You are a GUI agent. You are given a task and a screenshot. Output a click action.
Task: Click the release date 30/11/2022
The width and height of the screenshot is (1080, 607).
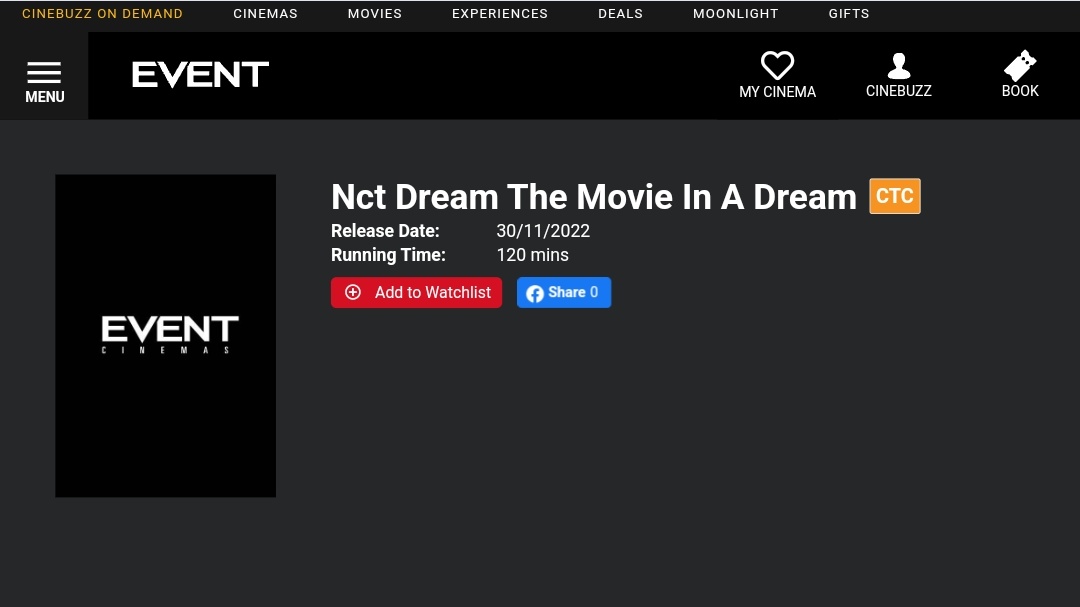(x=543, y=231)
